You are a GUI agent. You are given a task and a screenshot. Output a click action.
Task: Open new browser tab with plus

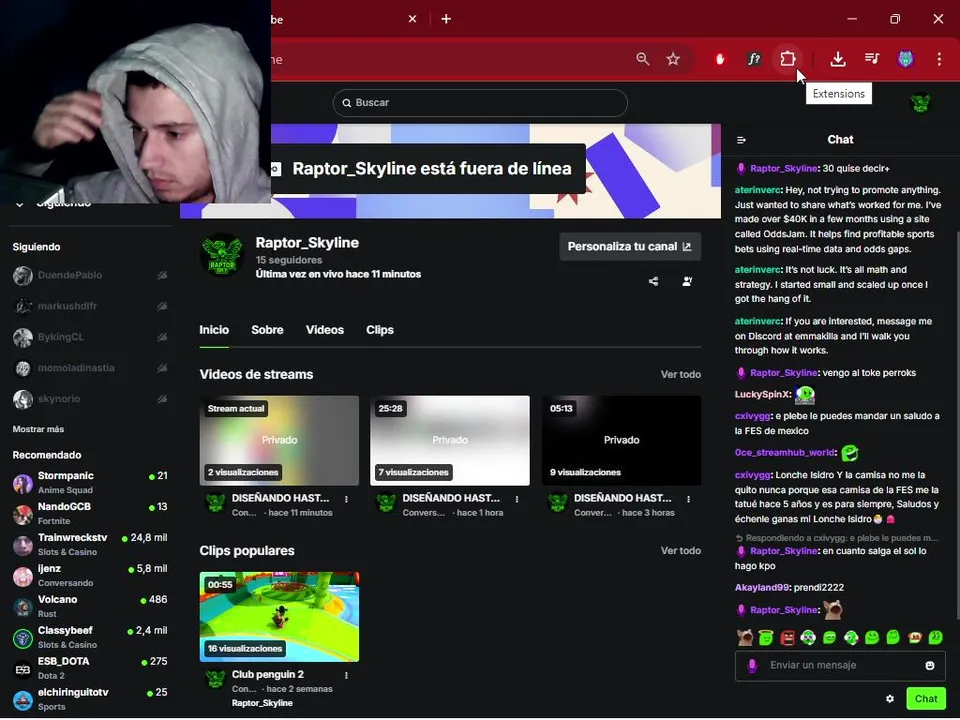pyautogui.click(x=446, y=19)
